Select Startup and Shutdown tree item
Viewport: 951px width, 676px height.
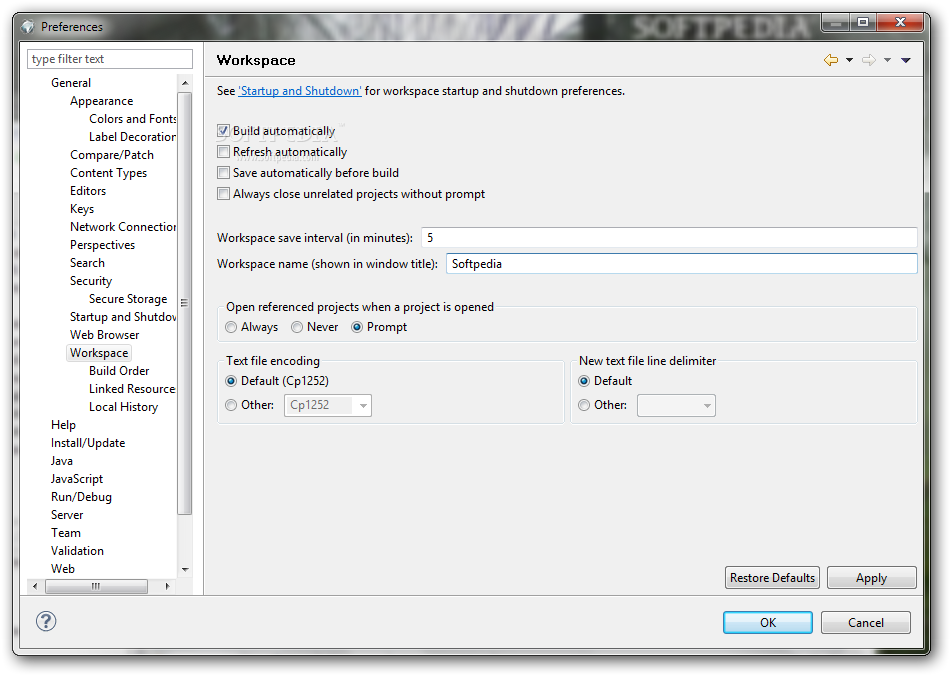(123, 317)
